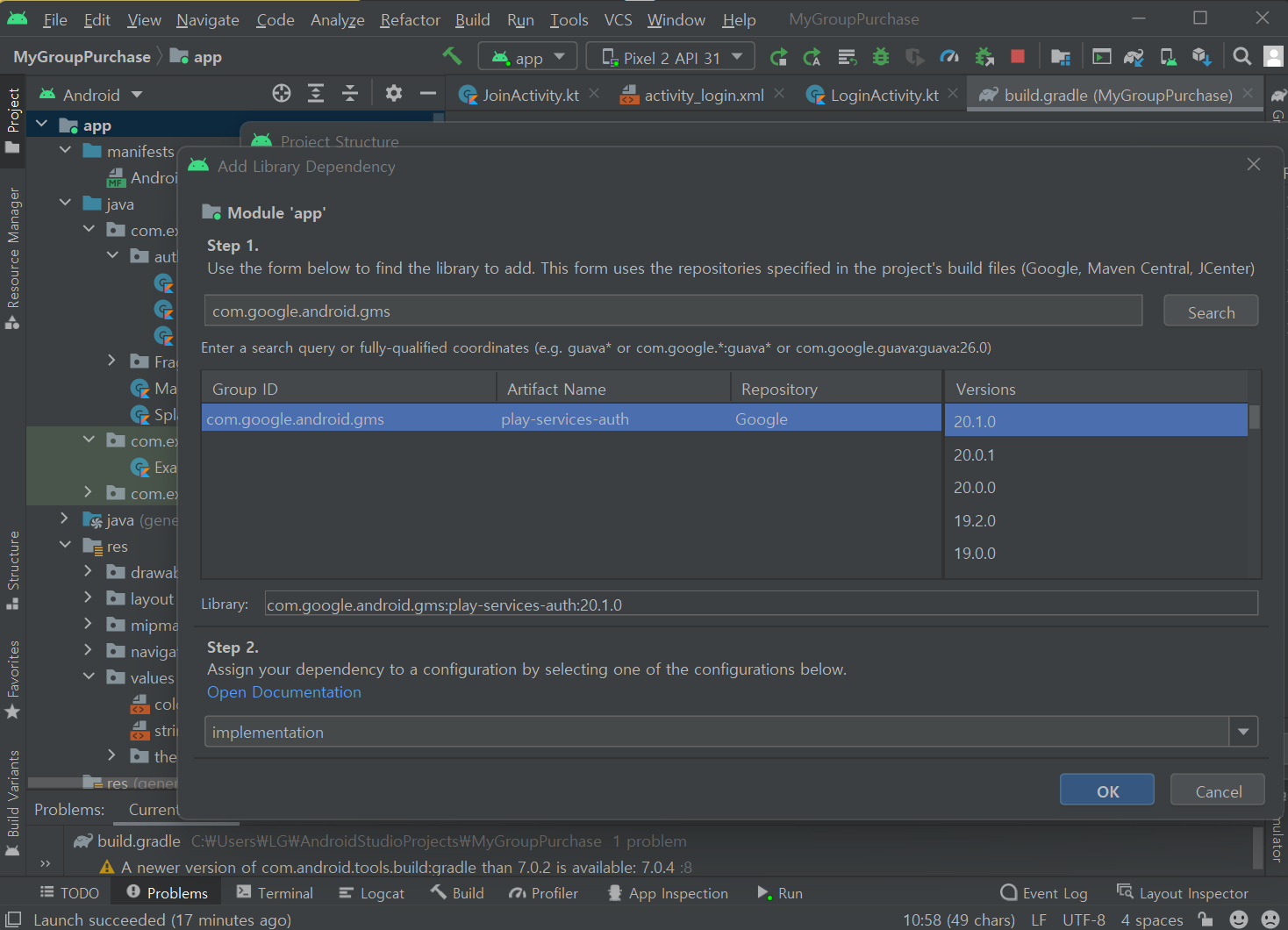Screen dimensions: 1288x930
Task: Run the app with the green rerun icon
Action: click(778, 58)
